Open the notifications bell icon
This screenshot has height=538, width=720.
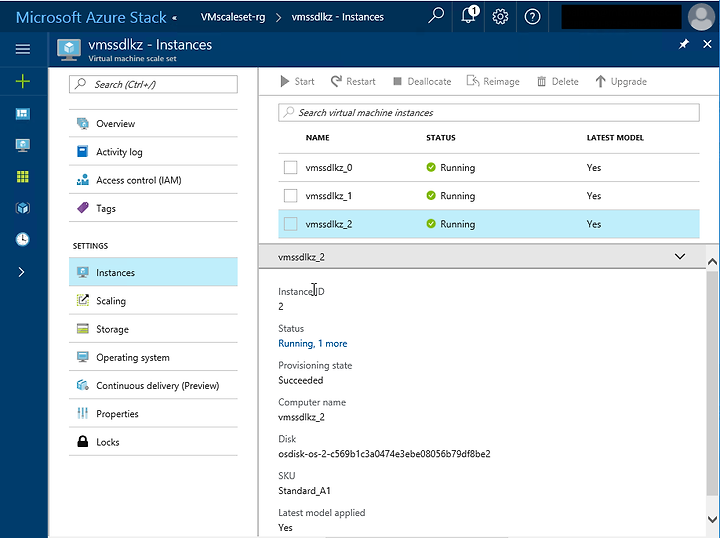click(469, 17)
